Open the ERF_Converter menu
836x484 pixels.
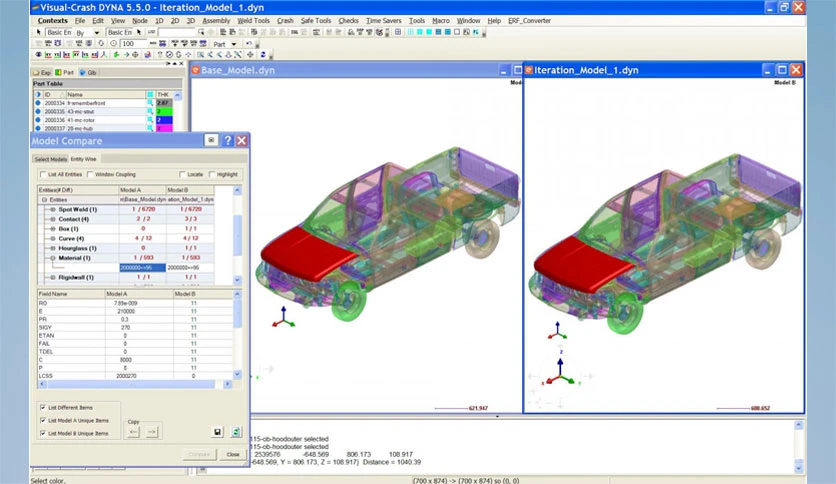529,20
